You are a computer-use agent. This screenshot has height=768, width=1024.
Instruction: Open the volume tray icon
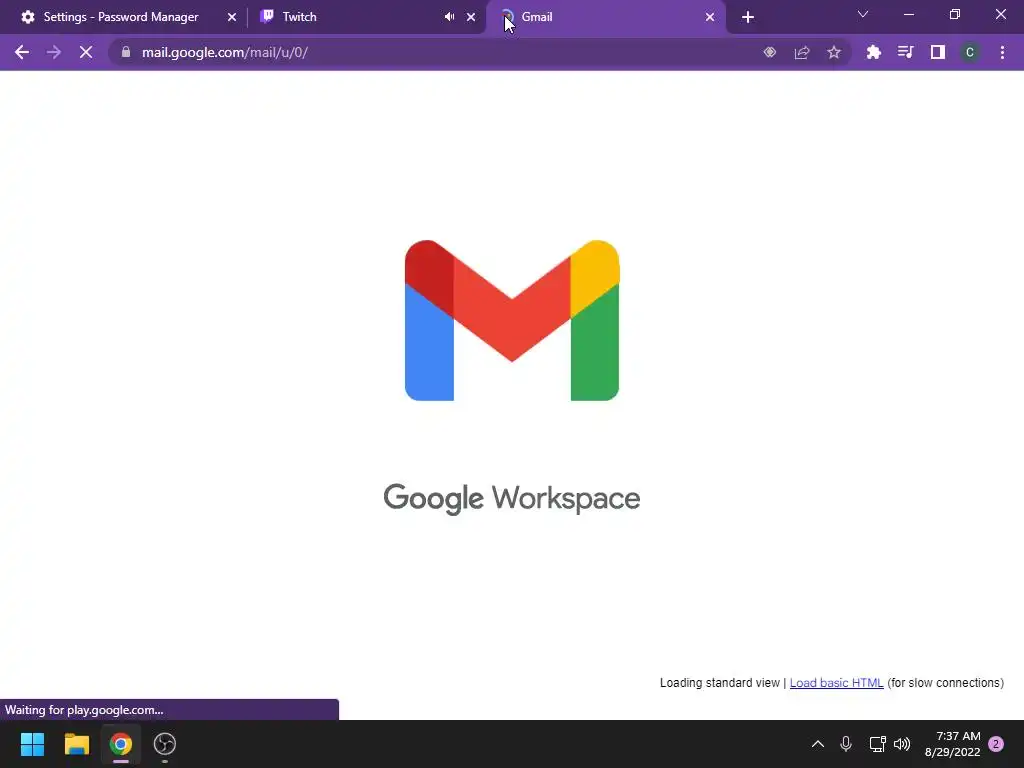902,744
